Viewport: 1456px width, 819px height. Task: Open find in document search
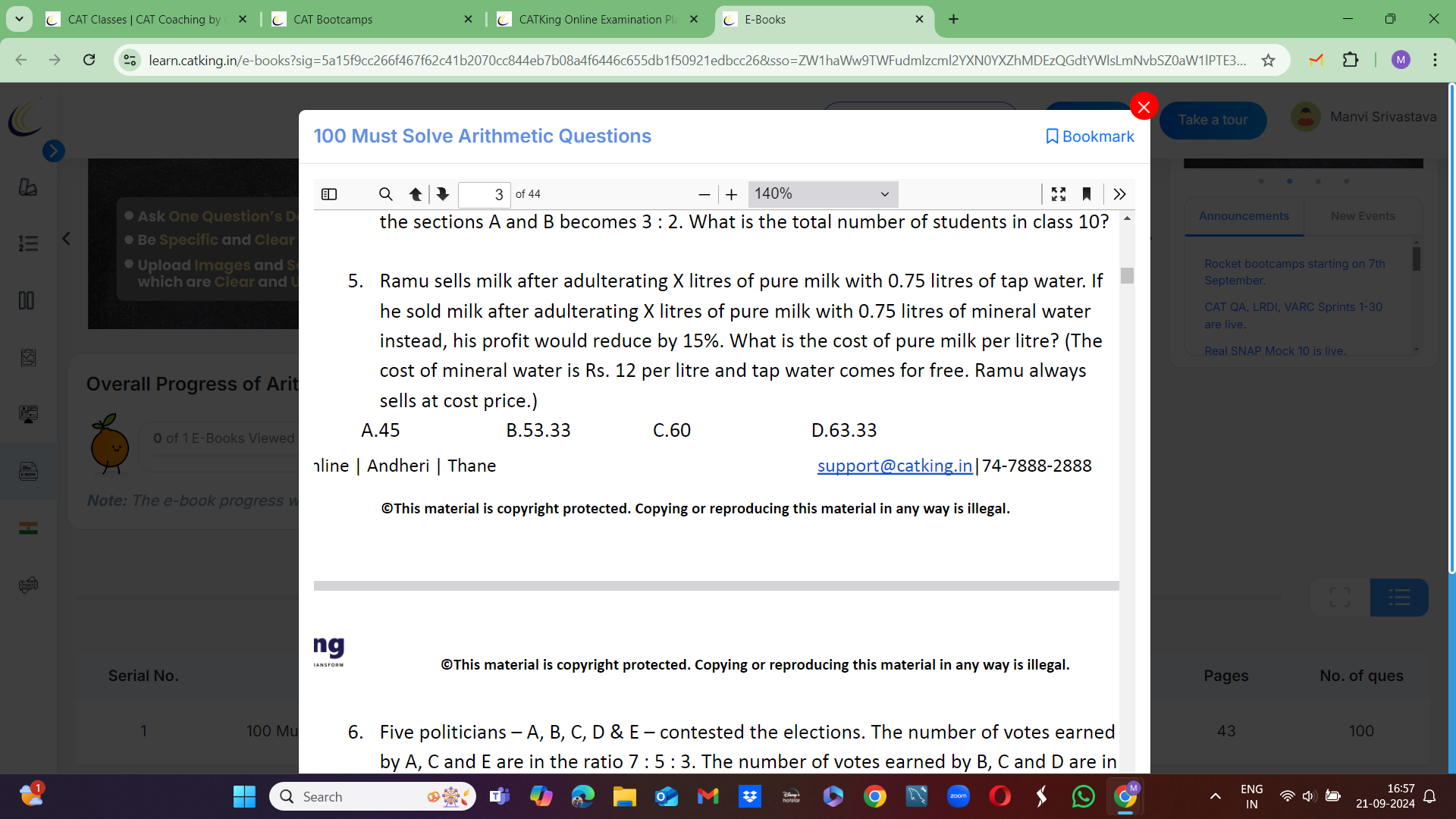pos(385,194)
